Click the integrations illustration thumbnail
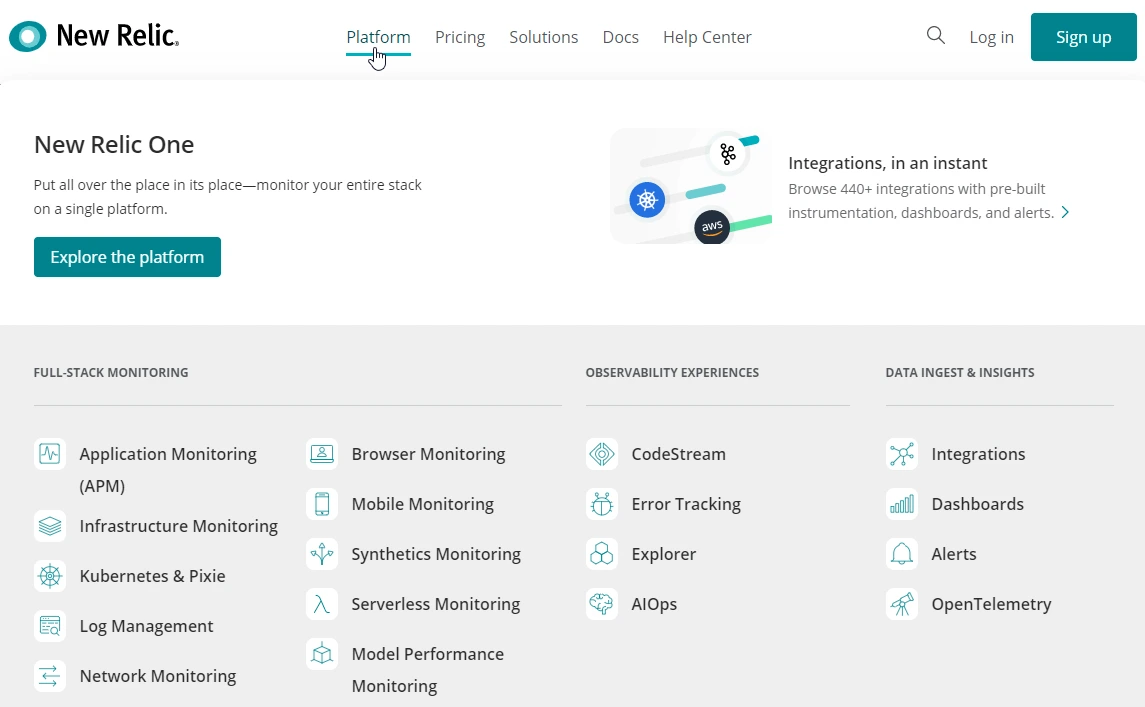This screenshot has width=1145, height=707. pyautogui.click(x=690, y=186)
